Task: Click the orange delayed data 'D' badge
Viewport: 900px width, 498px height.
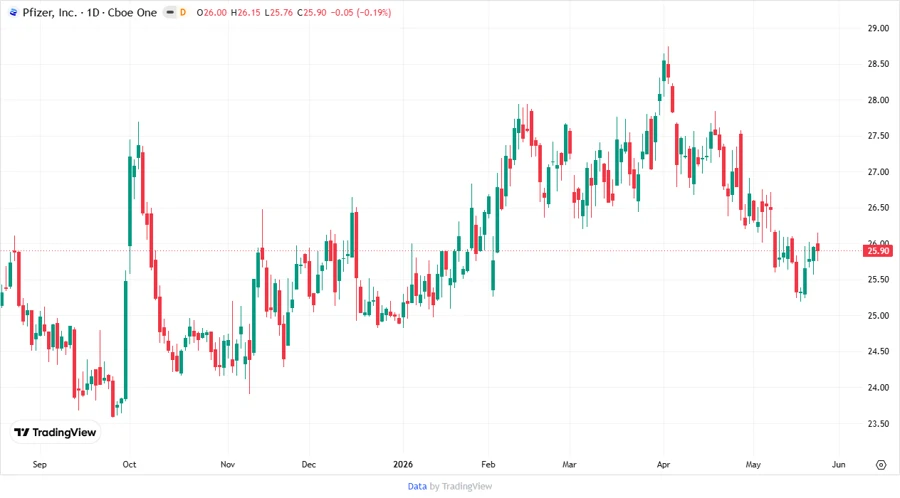Action: tap(183, 12)
